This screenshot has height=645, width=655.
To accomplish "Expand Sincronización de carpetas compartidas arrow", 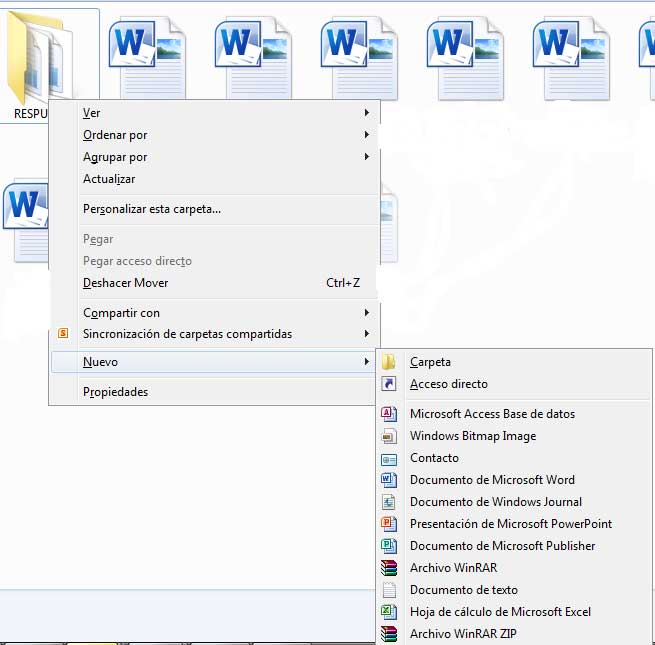I will pyautogui.click(x=366, y=333).
